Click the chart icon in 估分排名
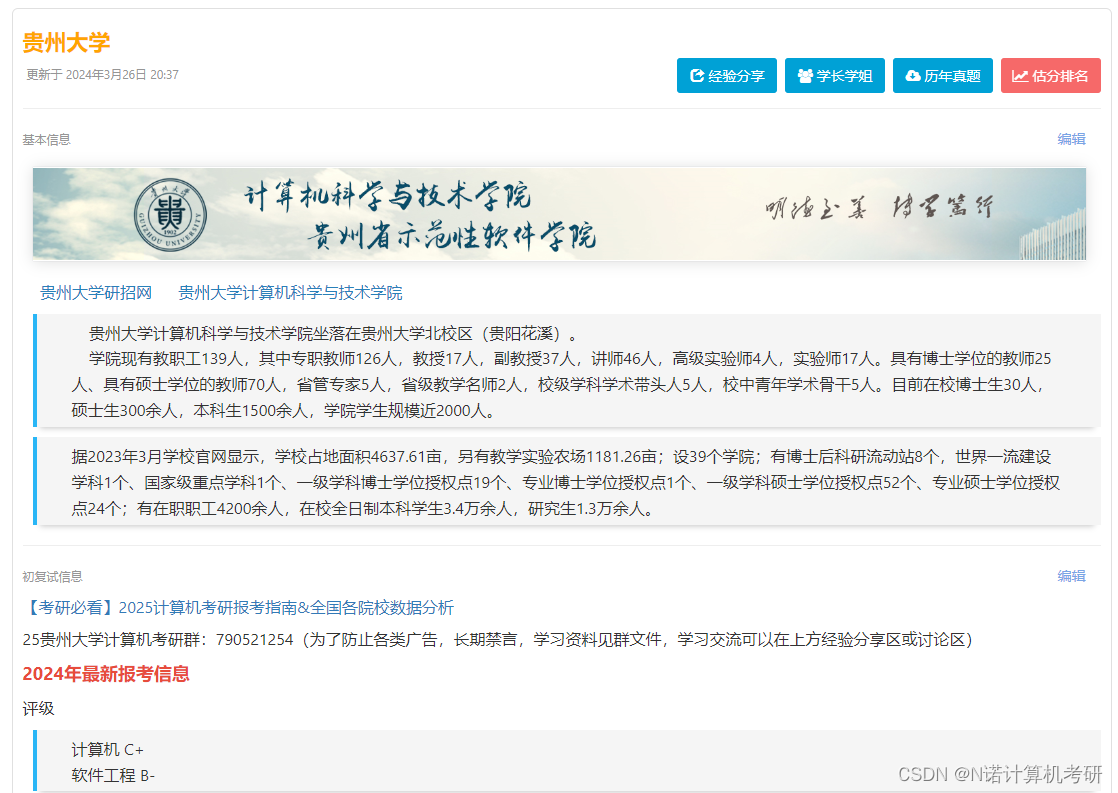Screen dimensions: 1118x793 click(x=1020, y=76)
